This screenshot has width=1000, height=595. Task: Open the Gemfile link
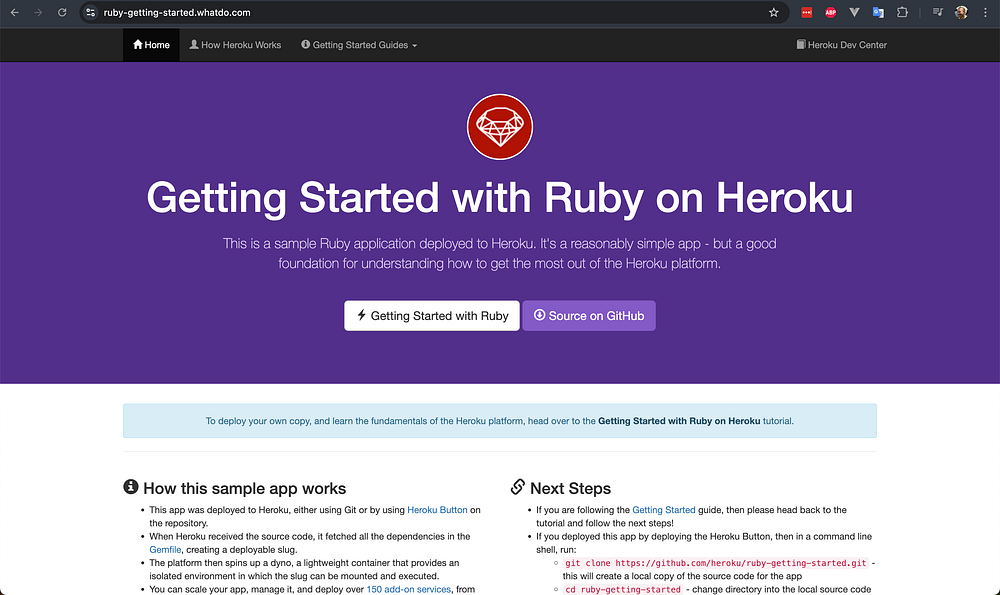pos(165,549)
